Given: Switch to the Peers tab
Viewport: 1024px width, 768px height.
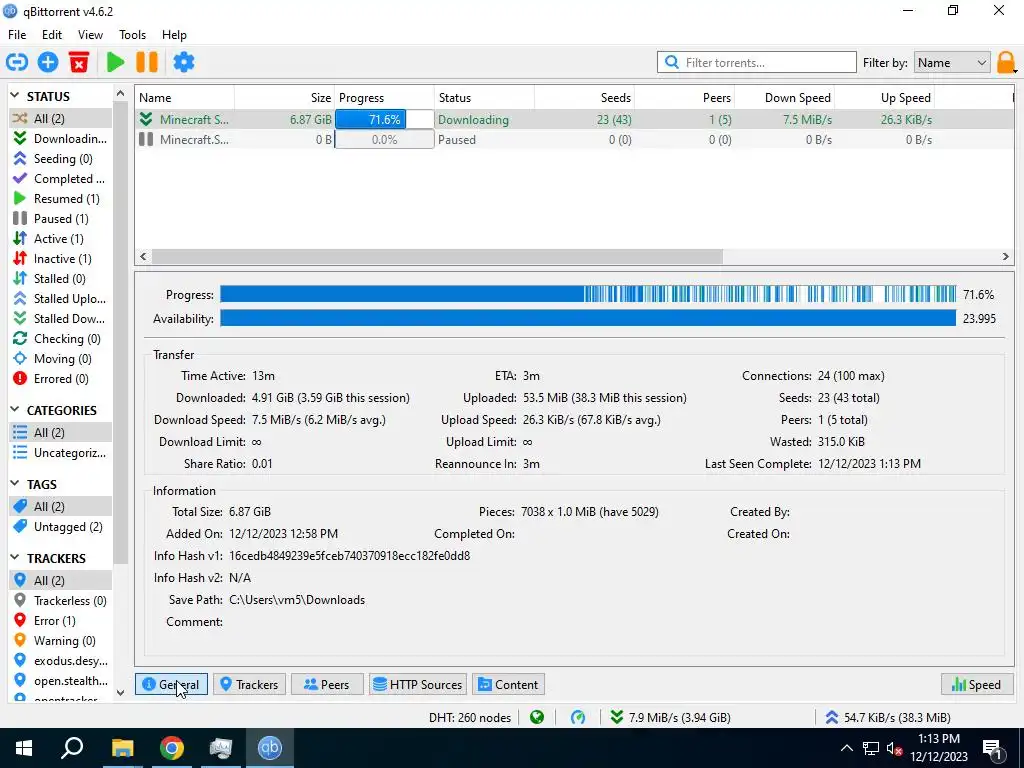Looking at the screenshot, I should pyautogui.click(x=327, y=684).
